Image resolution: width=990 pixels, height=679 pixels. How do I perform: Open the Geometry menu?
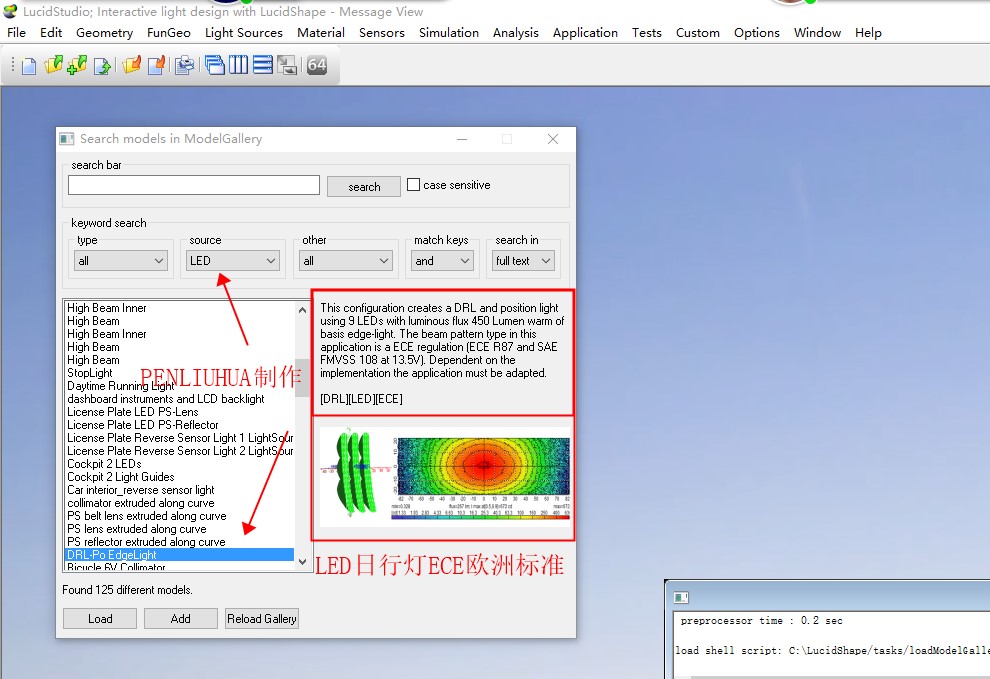pos(104,33)
